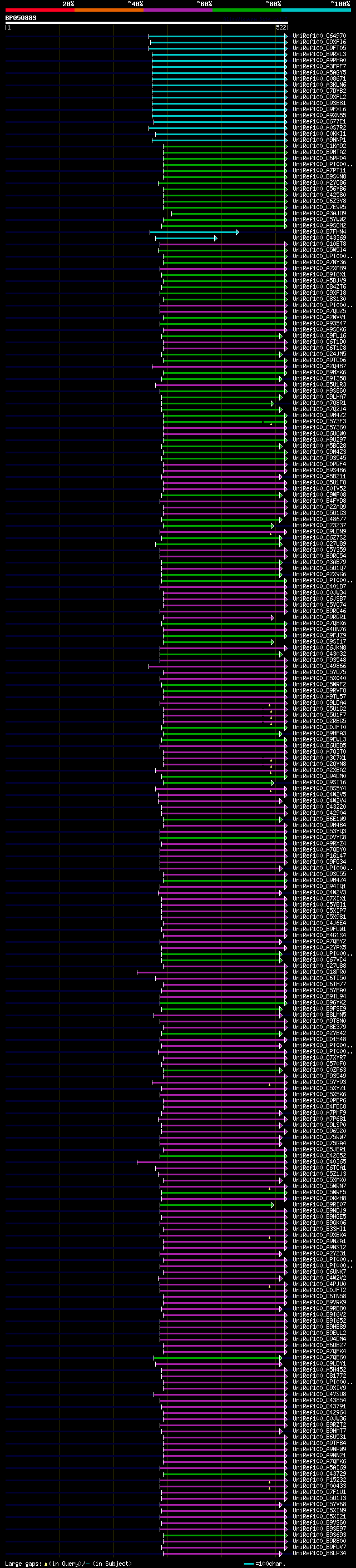Select label UniRef100_Q677E1
Image resolution: width=356 pixels, height=1568 pixels.
point(319,121)
